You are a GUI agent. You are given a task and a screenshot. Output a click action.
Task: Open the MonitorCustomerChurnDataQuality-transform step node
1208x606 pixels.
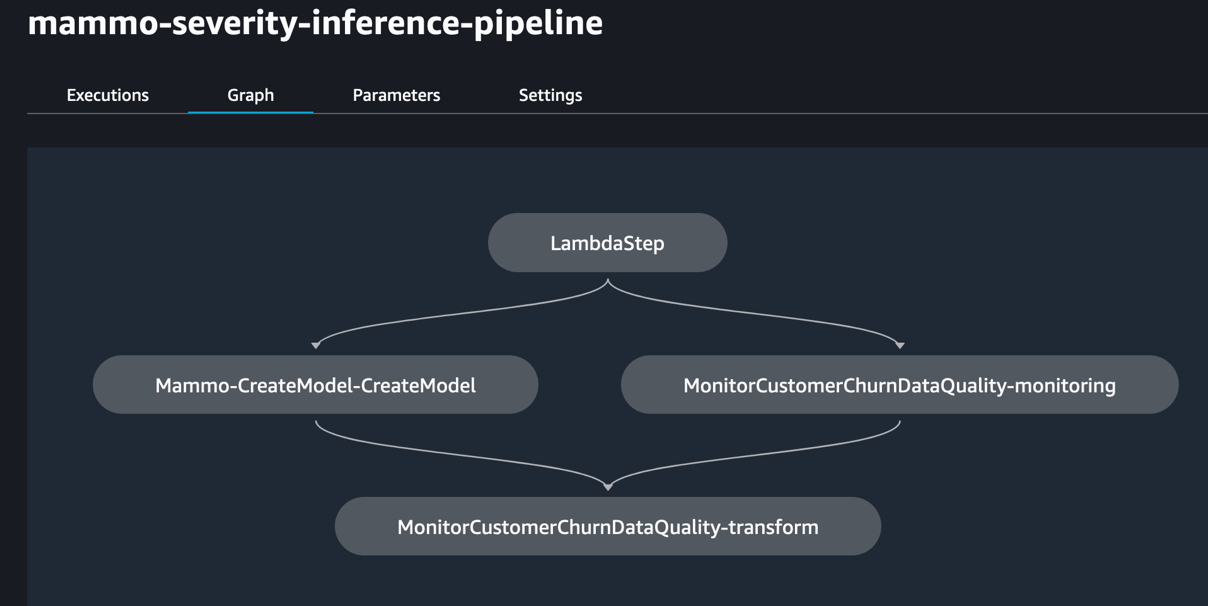[607, 527]
